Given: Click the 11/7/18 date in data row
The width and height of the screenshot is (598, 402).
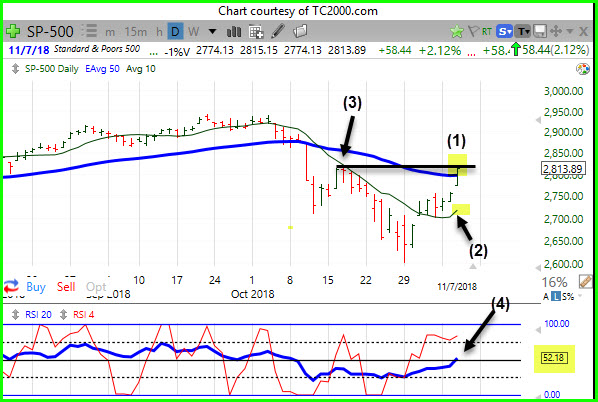Looking at the screenshot, I should [29, 50].
